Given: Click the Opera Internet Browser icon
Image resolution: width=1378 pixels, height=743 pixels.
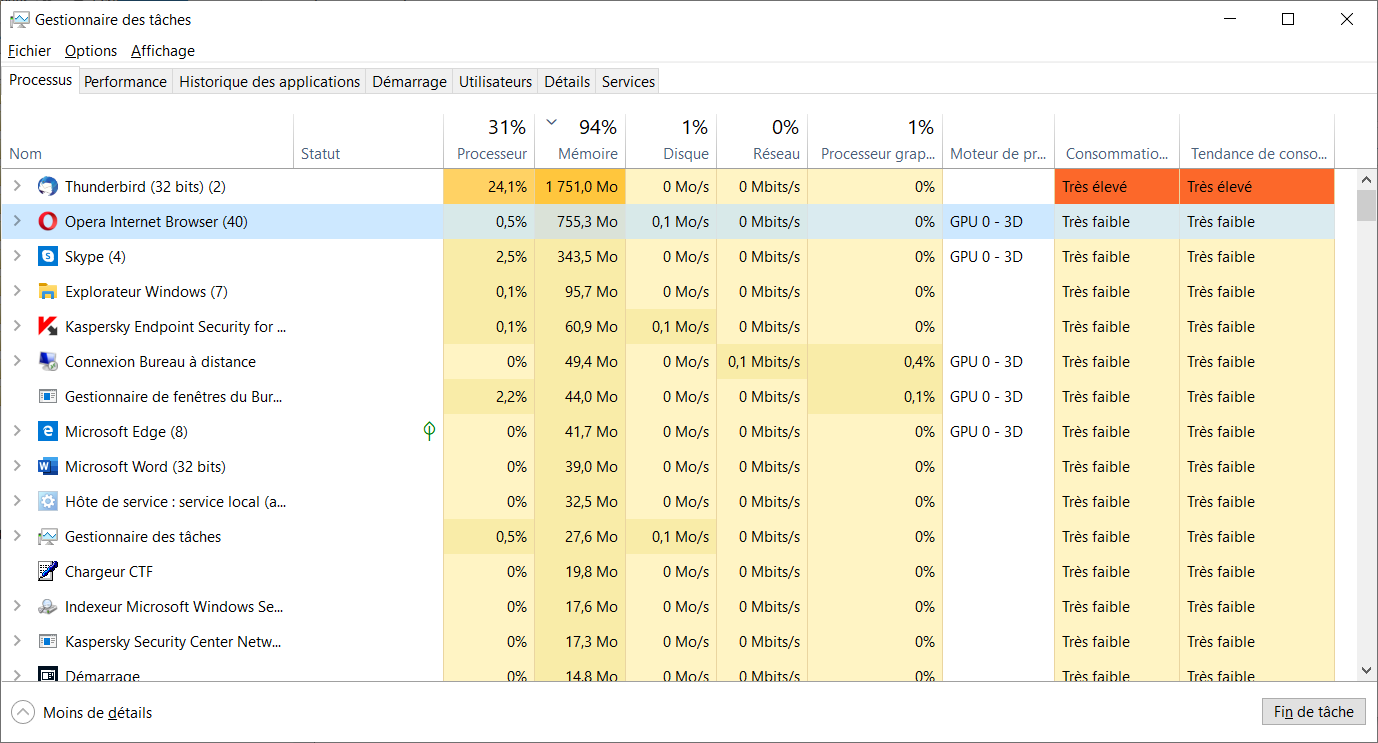Looking at the screenshot, I should coord(47,222).
